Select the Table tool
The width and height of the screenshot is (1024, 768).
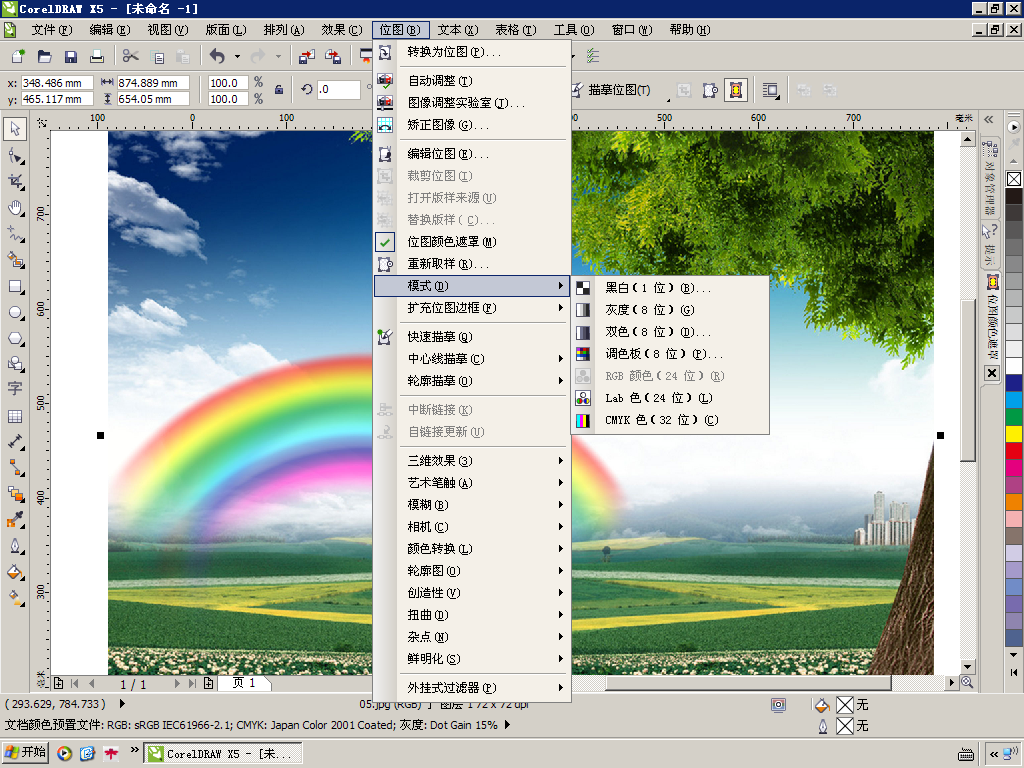tap(15, 416)
